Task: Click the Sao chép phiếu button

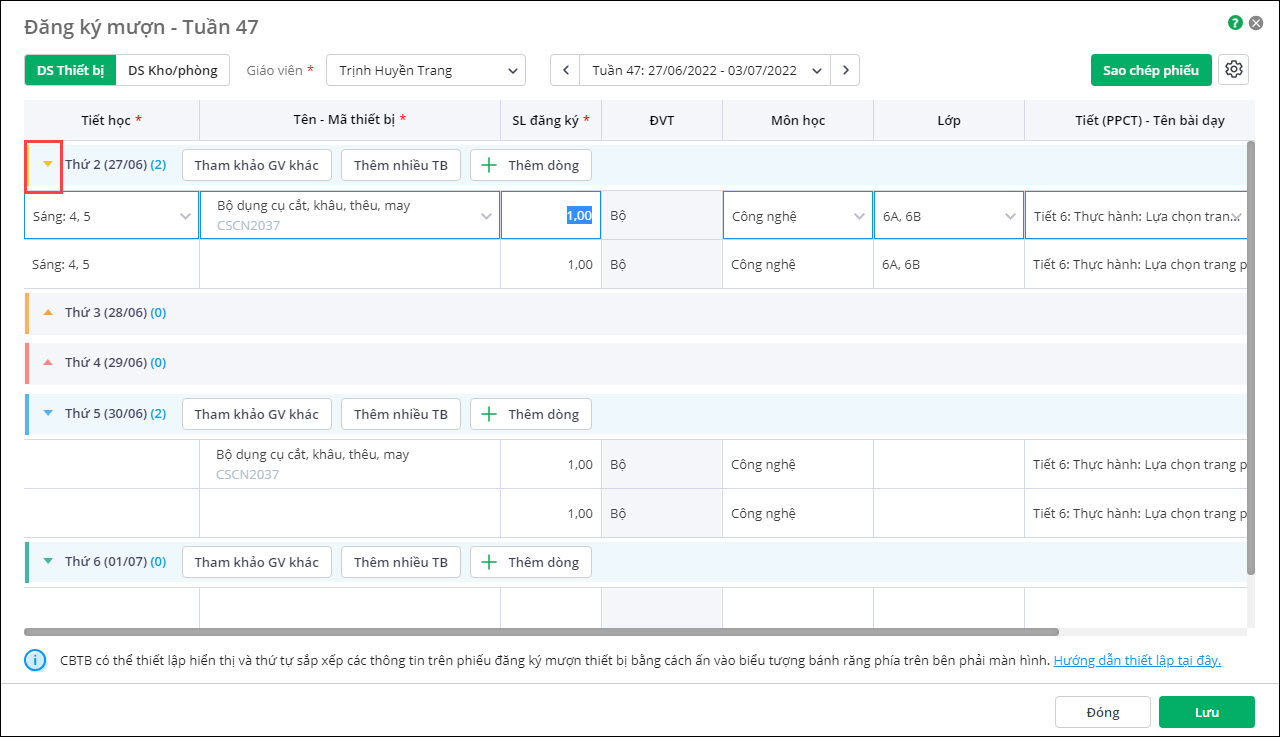Action: tap(1151, 70)
